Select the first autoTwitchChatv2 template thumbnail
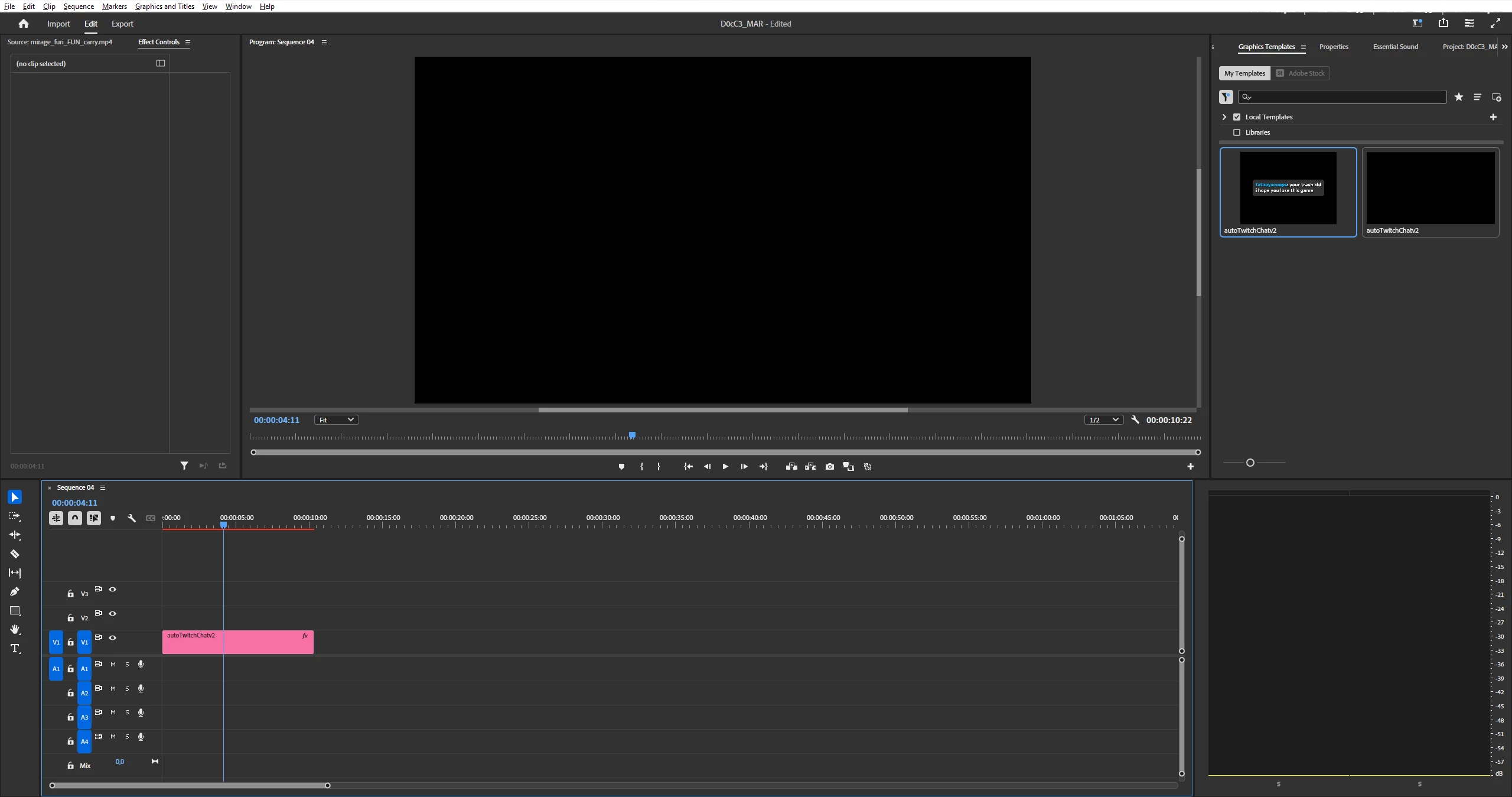This screenshot has width=1512, height=797. point(1288,188)
